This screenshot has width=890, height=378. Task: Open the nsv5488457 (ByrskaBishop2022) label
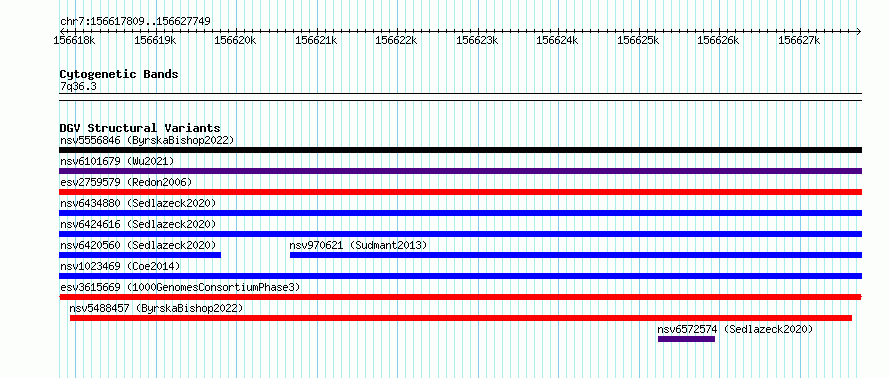tap(156, 308)
